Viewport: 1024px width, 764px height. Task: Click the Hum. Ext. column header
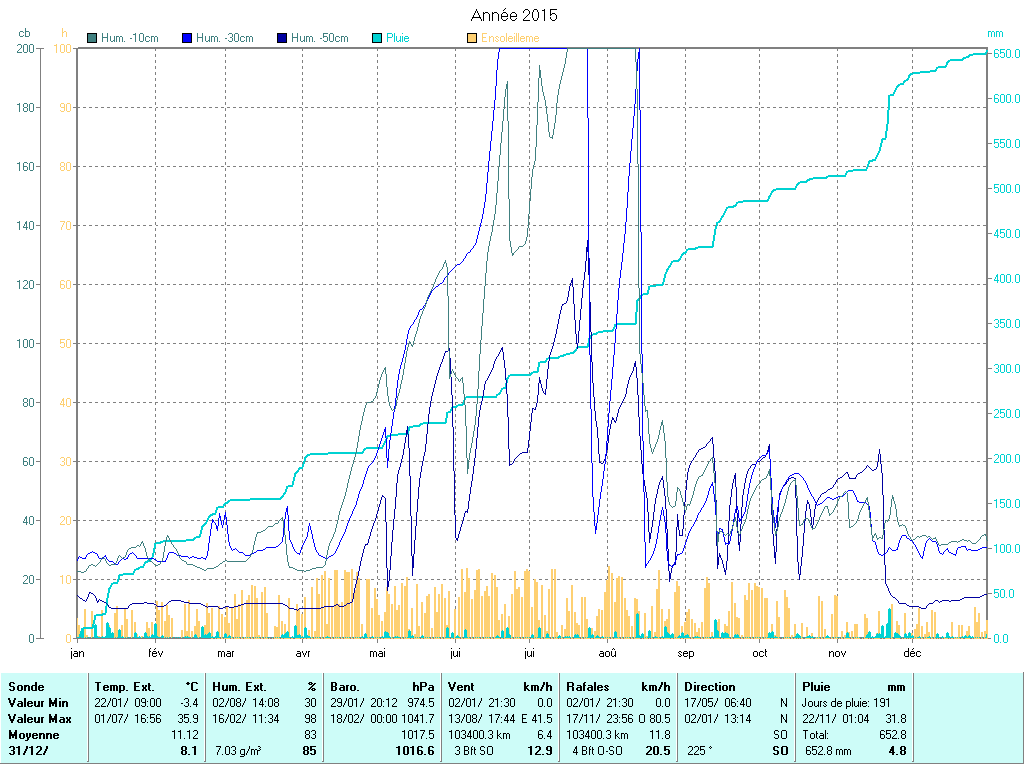(239, 687)
